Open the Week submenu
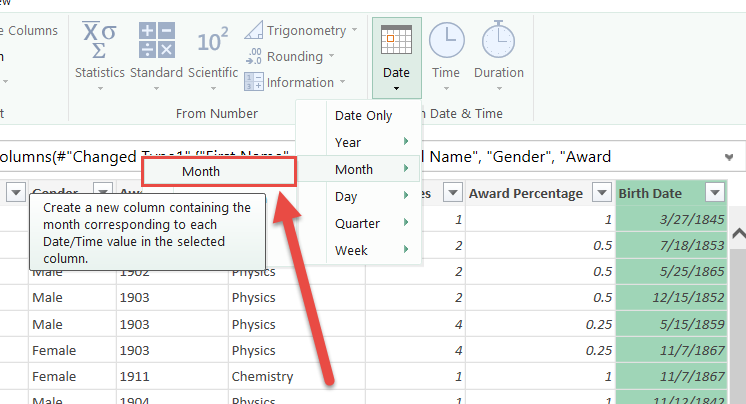This screenshot has width=746, height=404. click(372, 248)
